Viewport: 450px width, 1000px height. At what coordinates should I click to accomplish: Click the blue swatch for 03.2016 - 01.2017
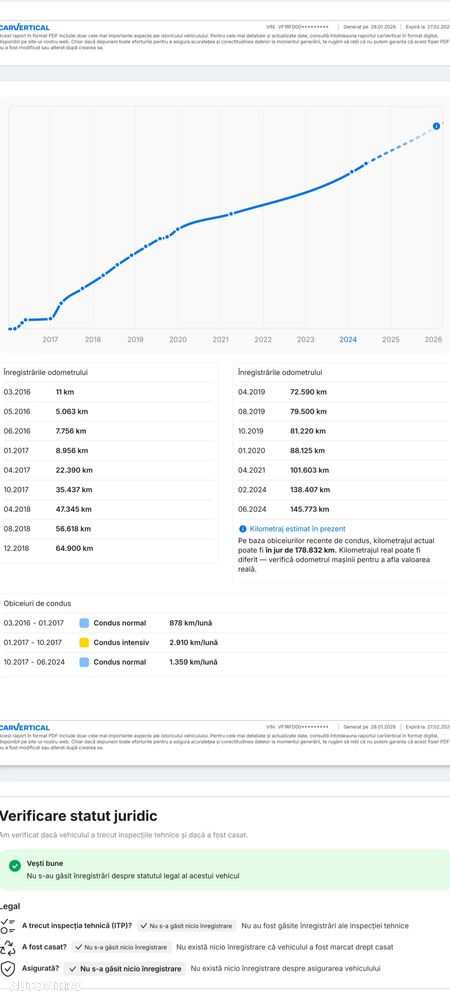(x=84, y=623)
